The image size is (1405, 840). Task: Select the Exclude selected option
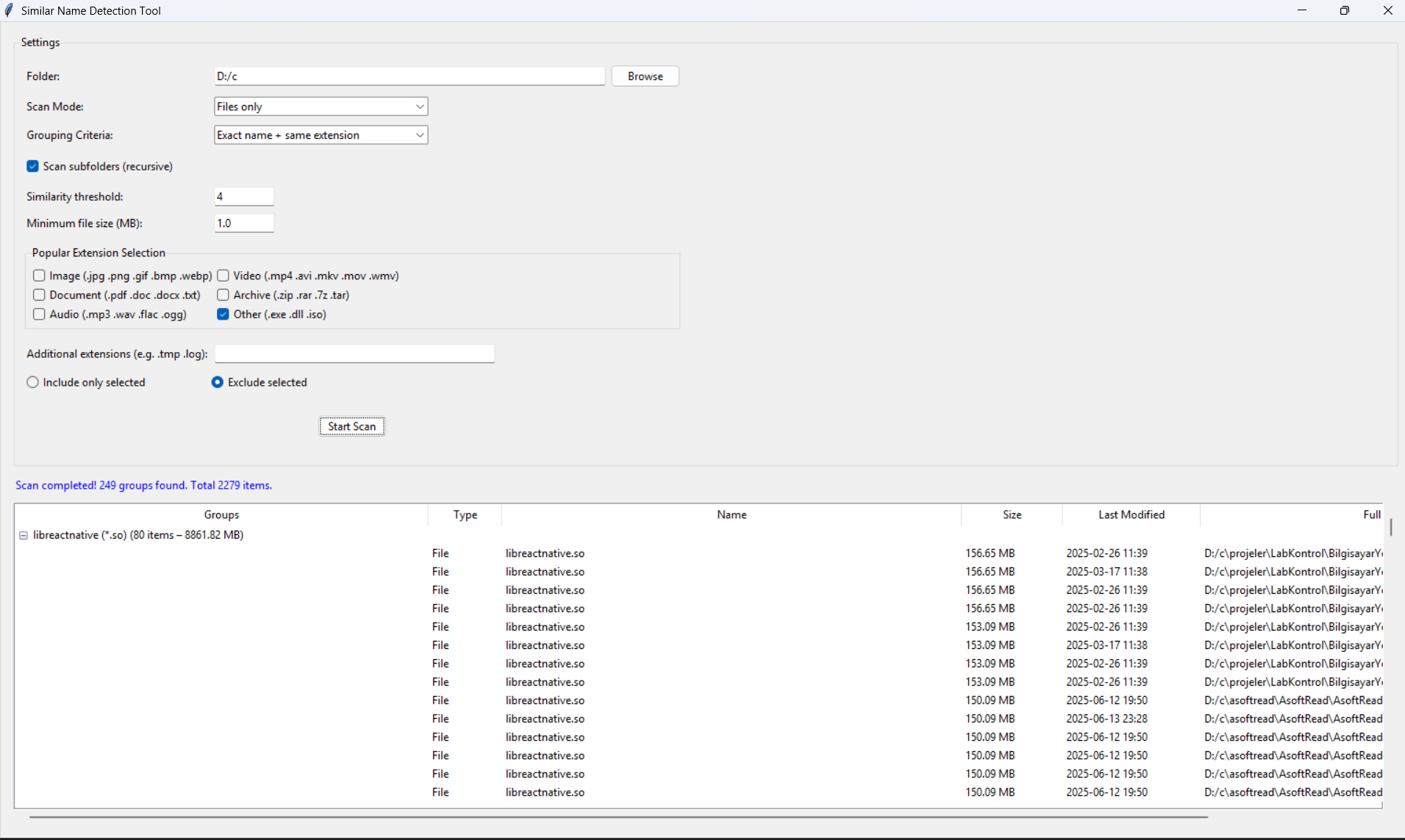pos(216,381)
